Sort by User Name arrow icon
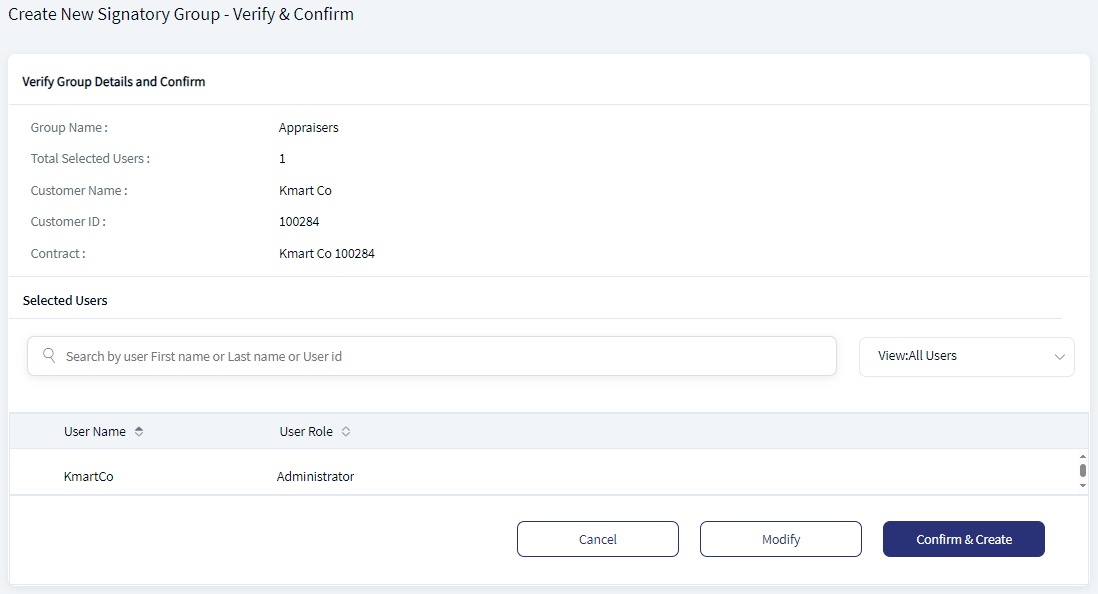The width and height of the screenshot is (1098, 594). tap(139, 431)
